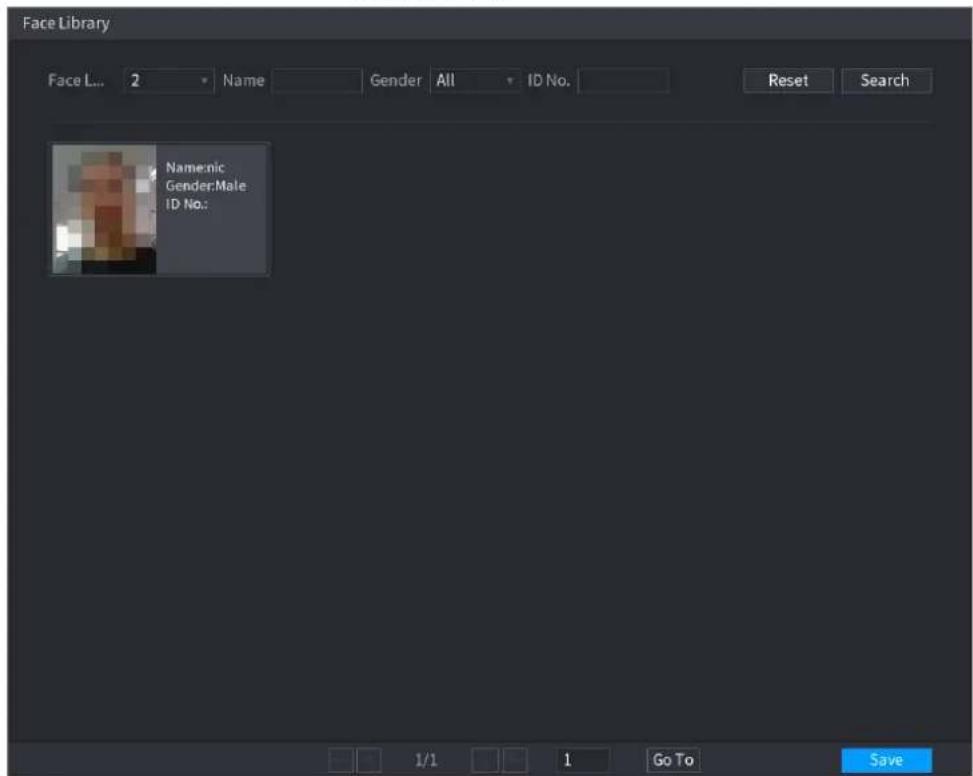Click the Go To button
The image size is (973, 776).
click(x=673, y=760)
